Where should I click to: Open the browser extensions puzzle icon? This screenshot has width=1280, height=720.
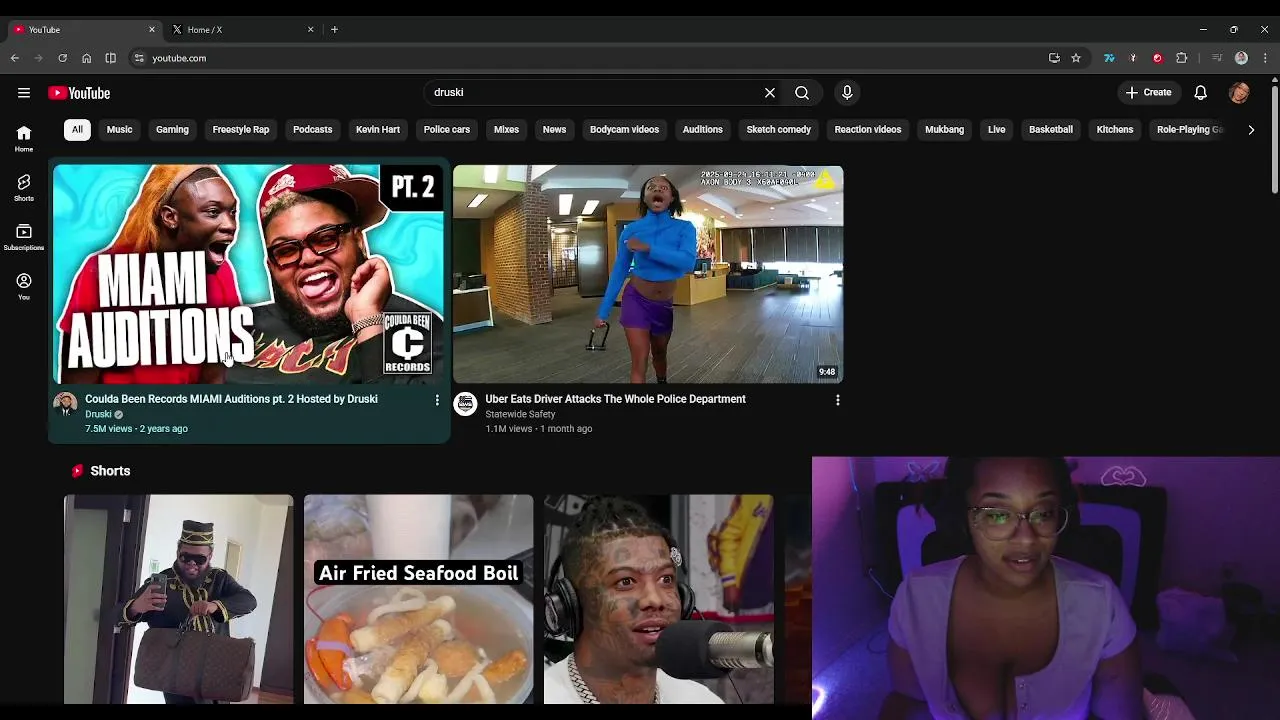point(1182,58)
